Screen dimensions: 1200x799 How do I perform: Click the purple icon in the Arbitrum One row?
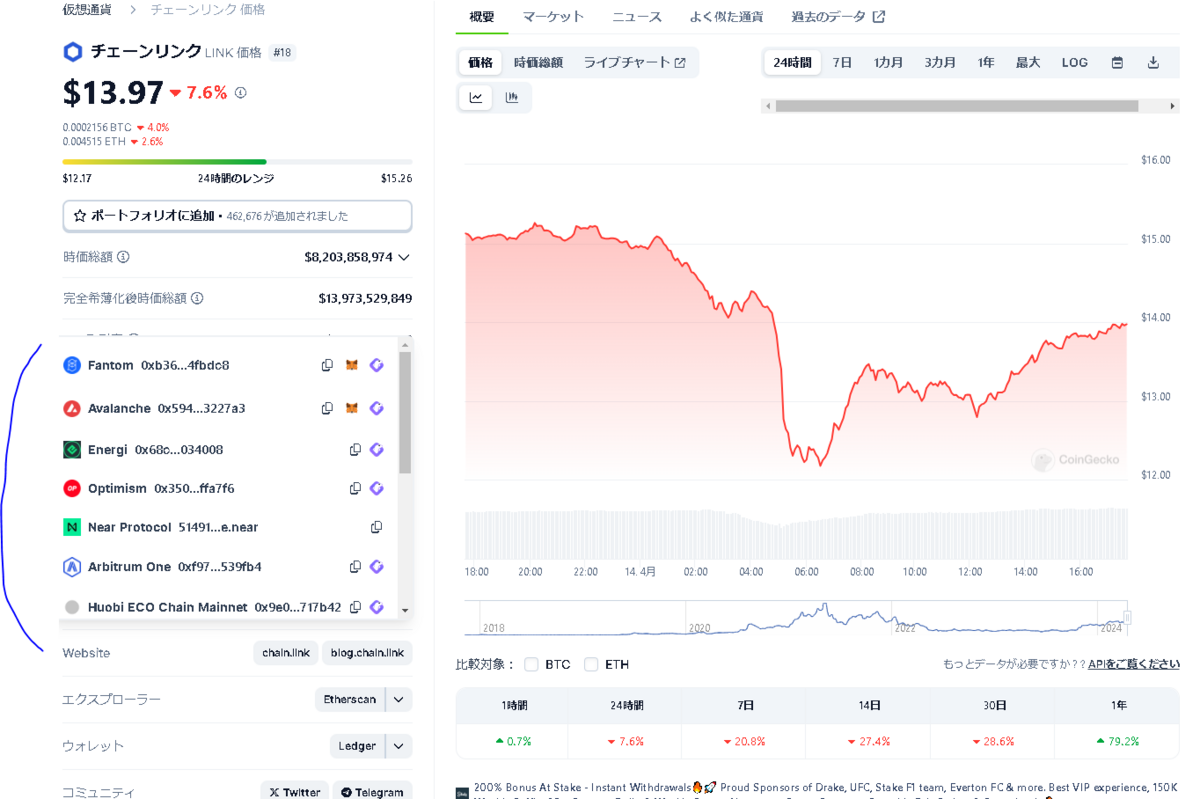377,567
